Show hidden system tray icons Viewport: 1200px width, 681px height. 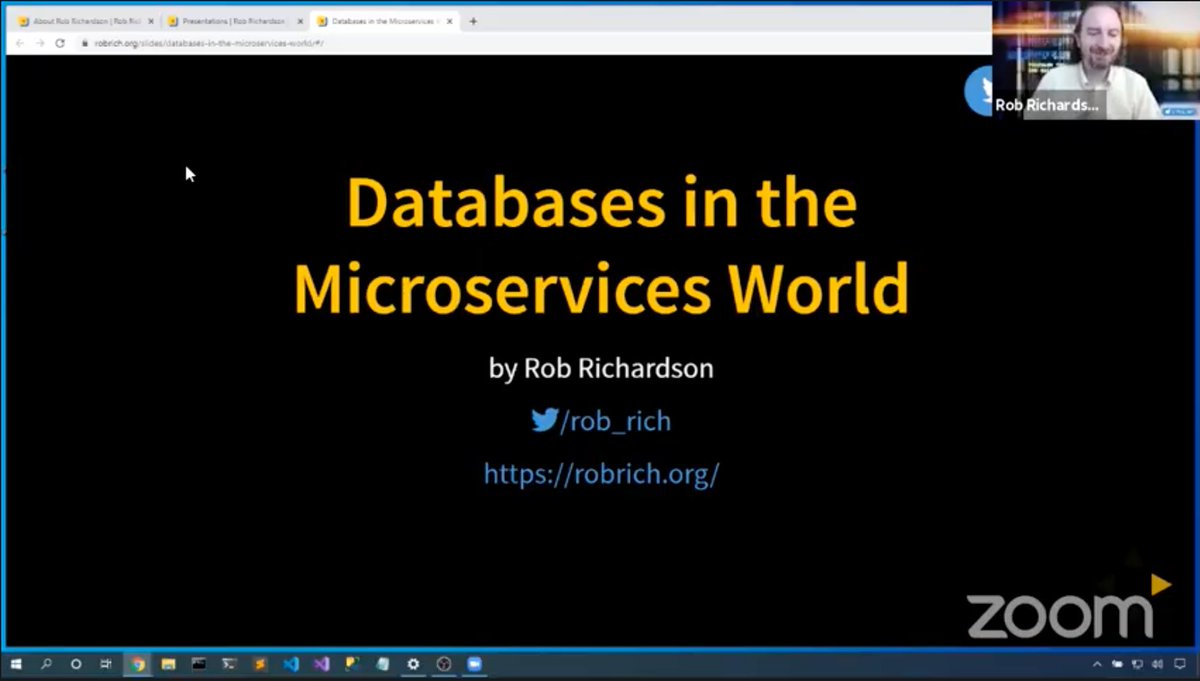(1097, 664)
